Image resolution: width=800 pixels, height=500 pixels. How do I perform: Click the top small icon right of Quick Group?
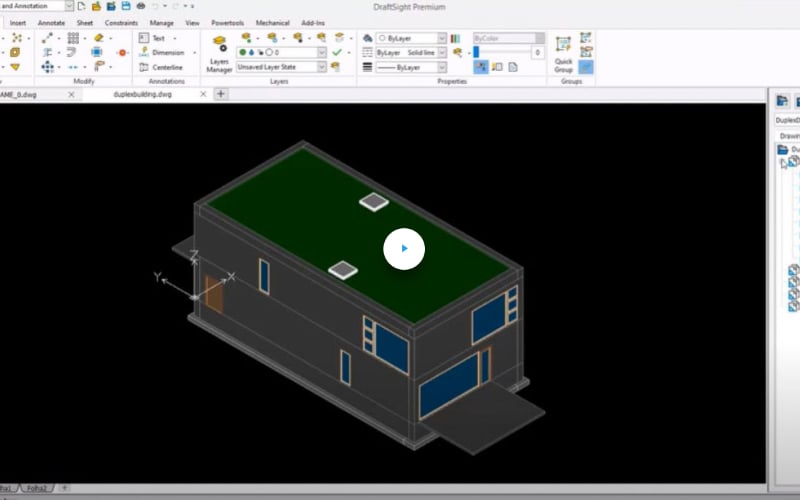586,37
